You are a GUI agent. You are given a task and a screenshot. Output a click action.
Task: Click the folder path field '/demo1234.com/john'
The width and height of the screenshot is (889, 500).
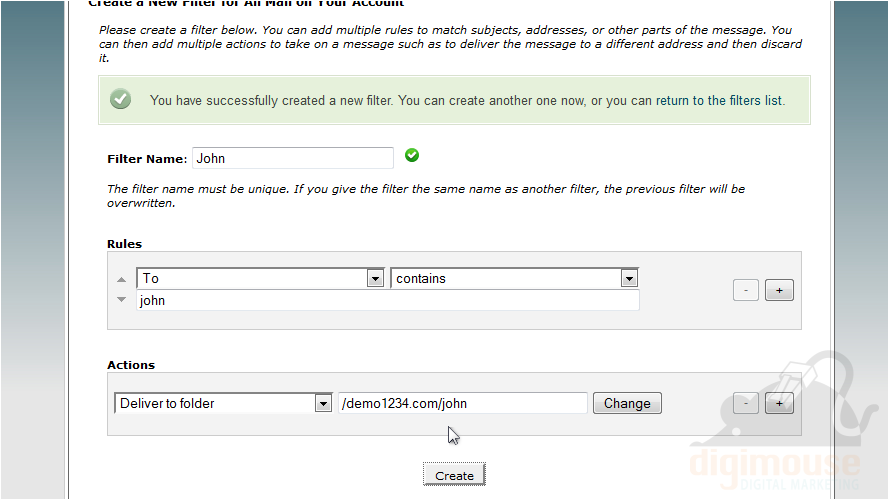[463, 404]
